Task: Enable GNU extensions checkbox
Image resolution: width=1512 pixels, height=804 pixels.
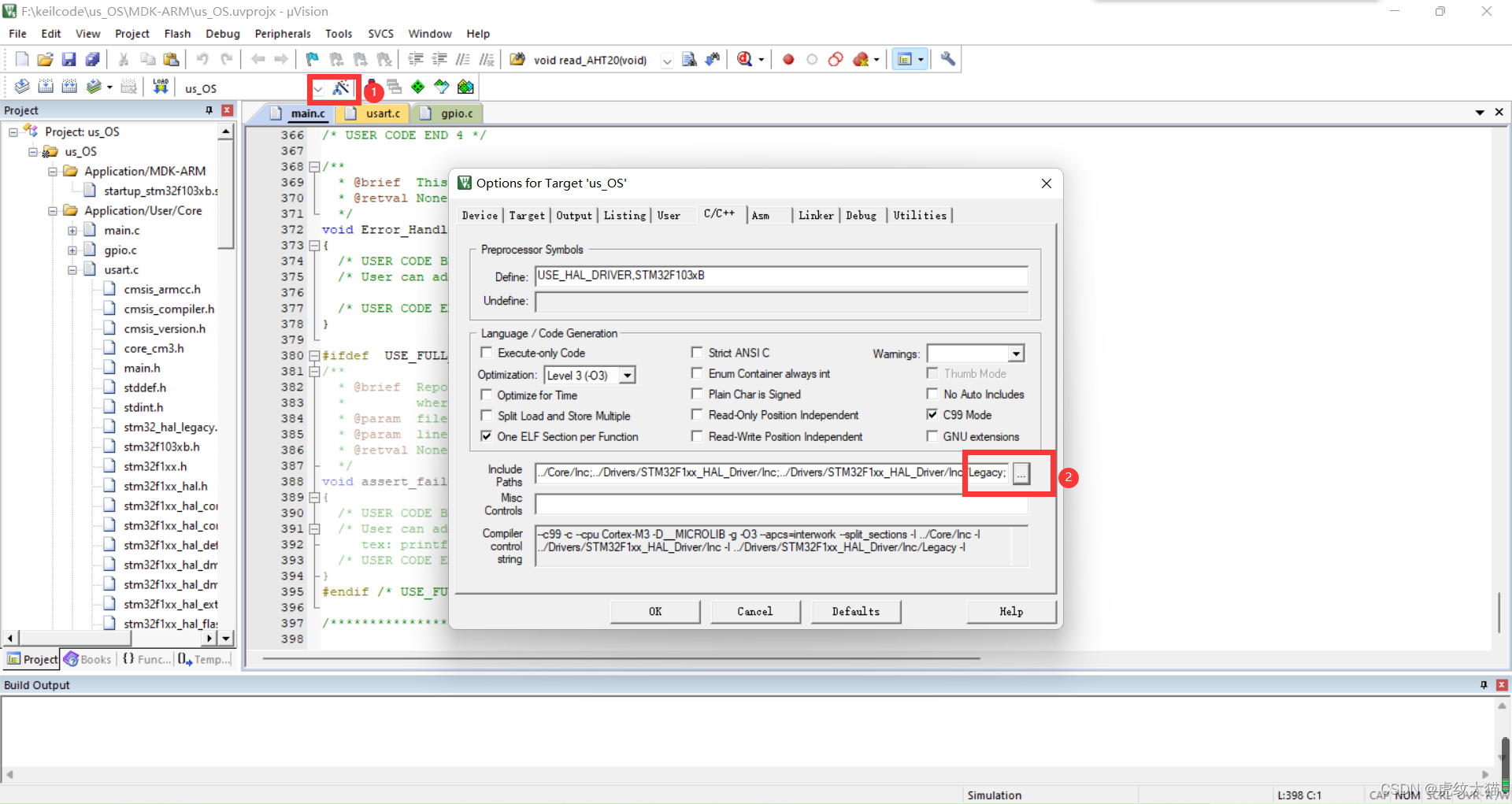Action: tap(932, 435)
